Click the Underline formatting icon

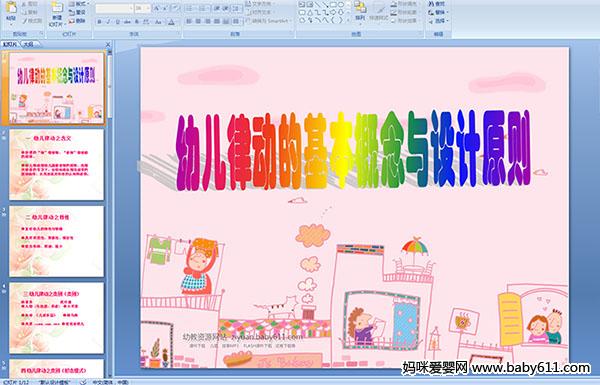click(117, 22)
